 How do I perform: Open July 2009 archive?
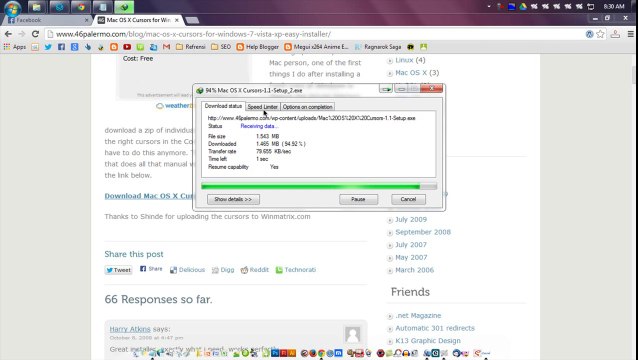click(x=411, y=219)
